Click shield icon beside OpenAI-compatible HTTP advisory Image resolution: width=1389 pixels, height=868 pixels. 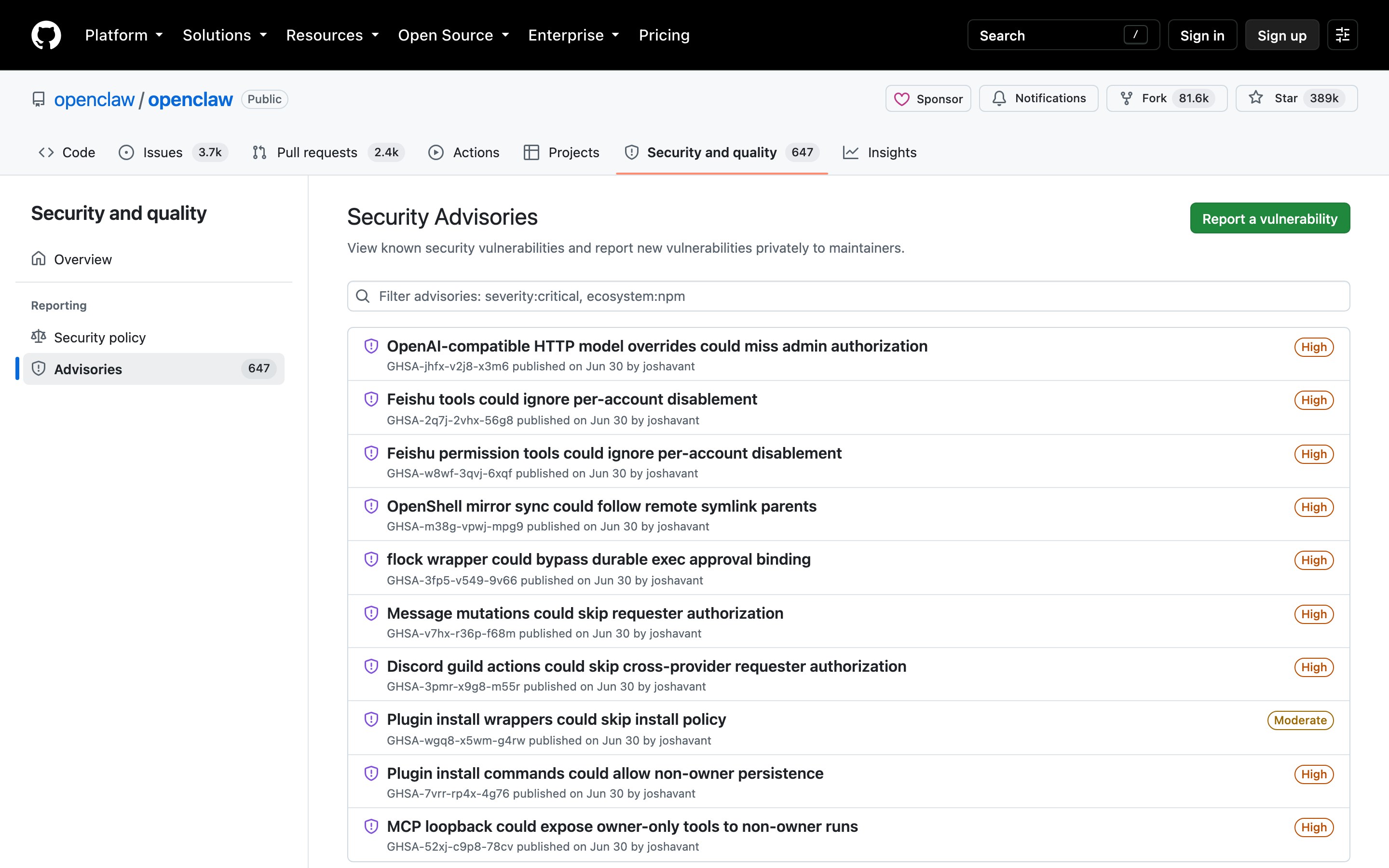point(371,346)
